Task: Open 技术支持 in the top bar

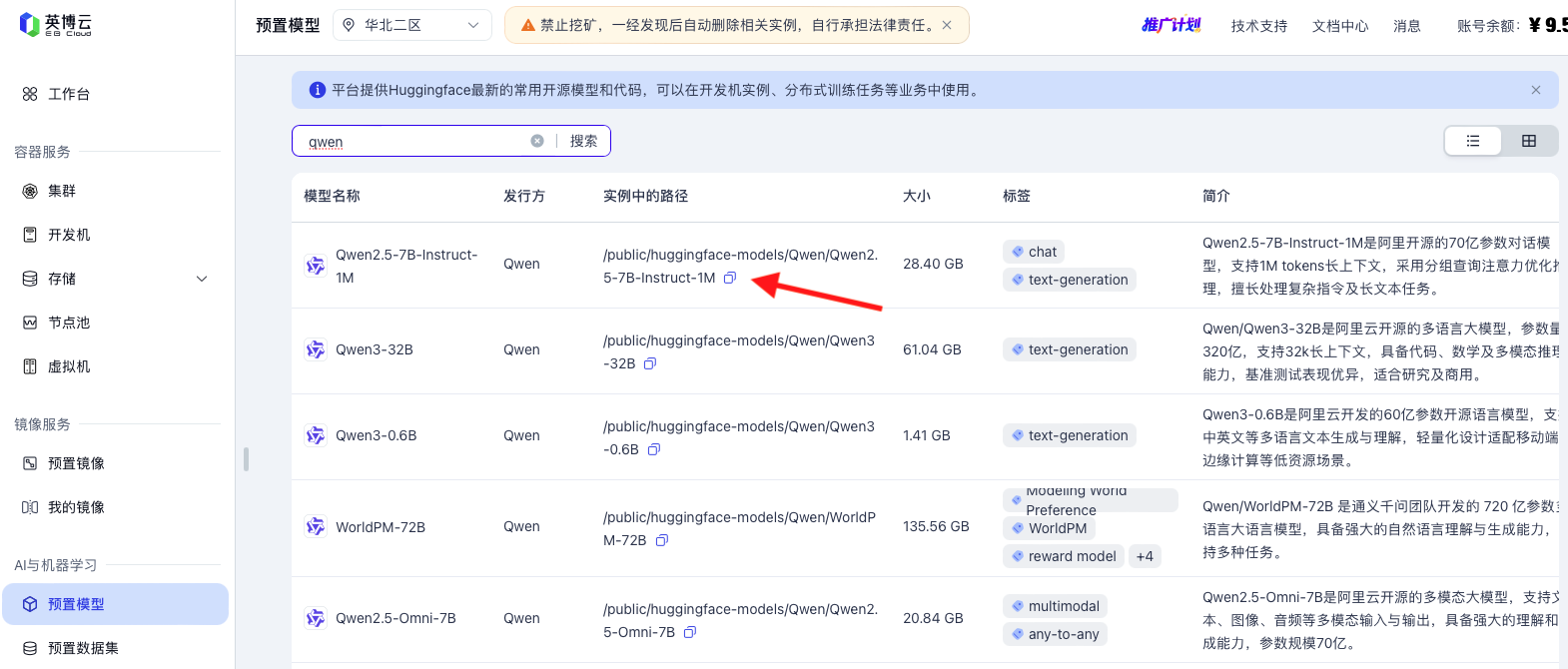Action: (x=1259, y=26)
